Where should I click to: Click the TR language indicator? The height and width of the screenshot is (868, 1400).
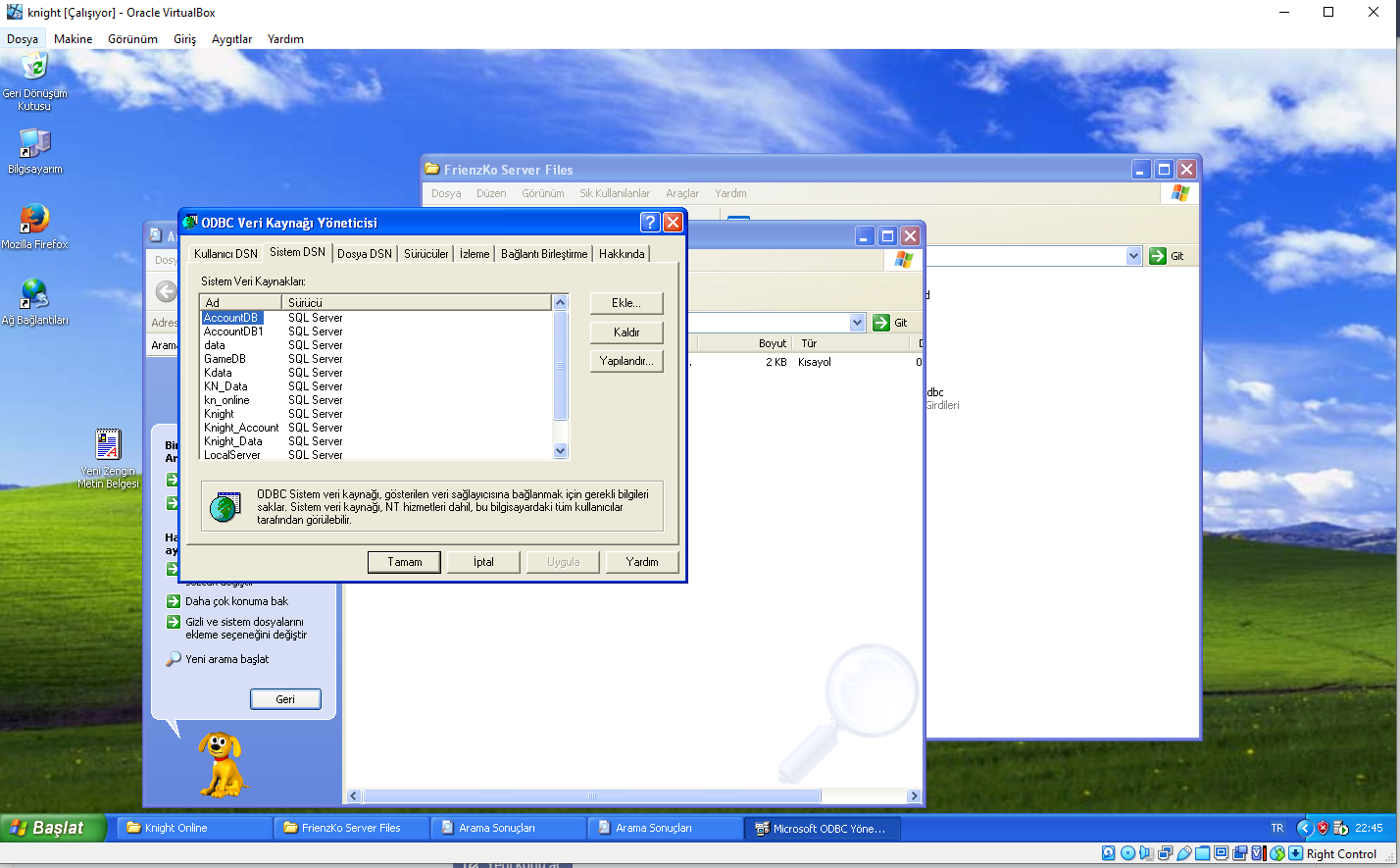click(1276, 828)
